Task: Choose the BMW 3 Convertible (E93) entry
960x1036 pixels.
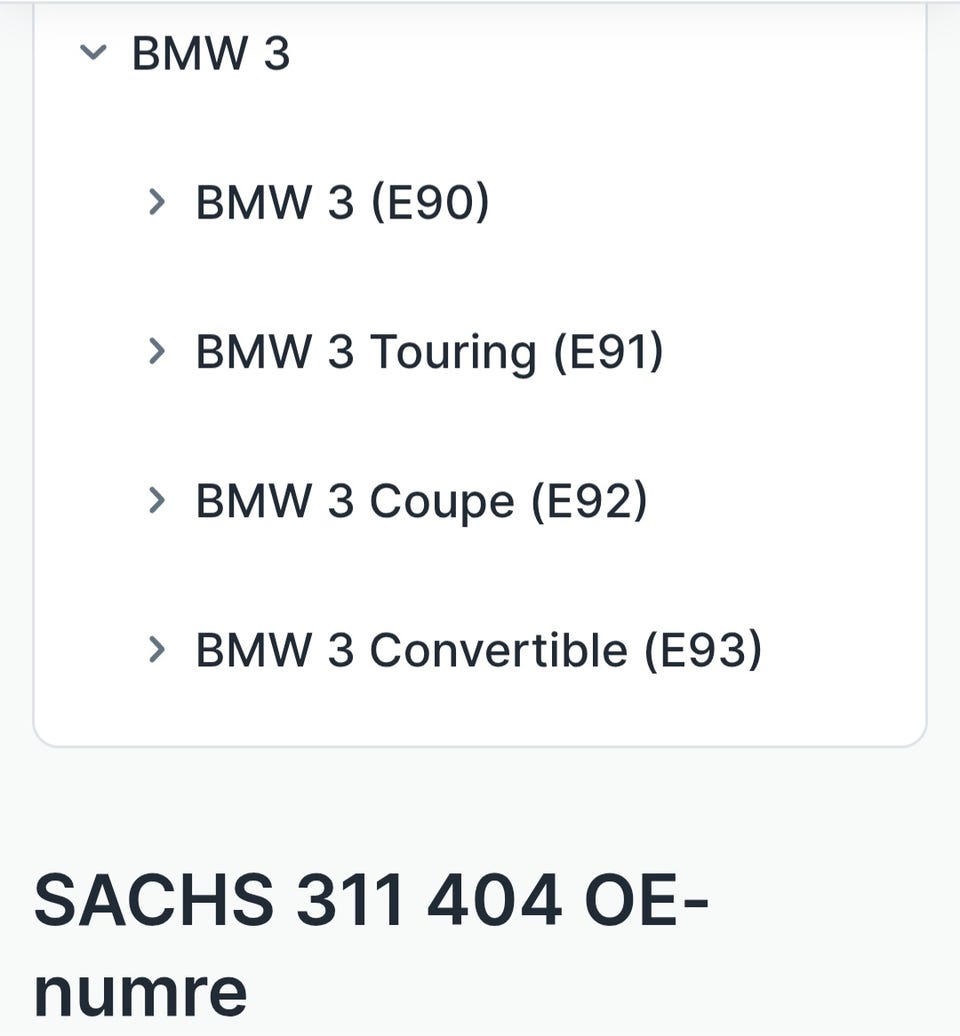Action: [x=478, y=650]
